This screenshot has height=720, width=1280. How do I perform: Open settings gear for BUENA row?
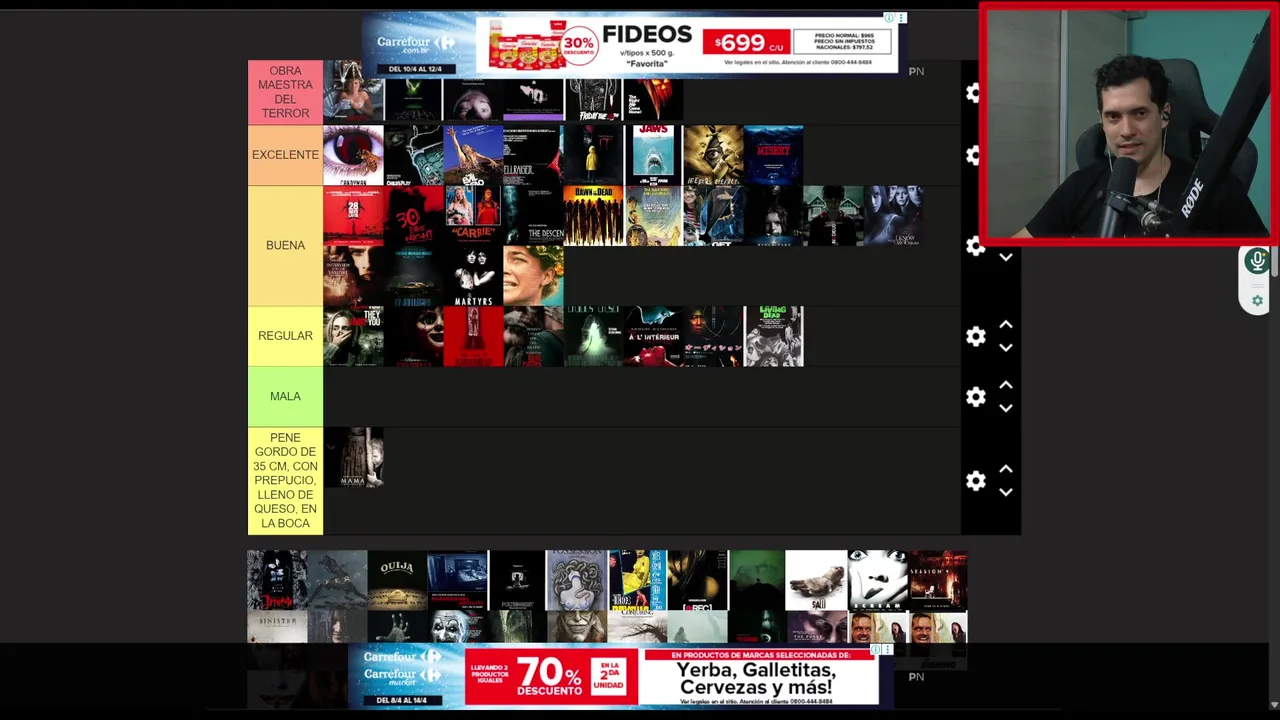click(975, 246)
